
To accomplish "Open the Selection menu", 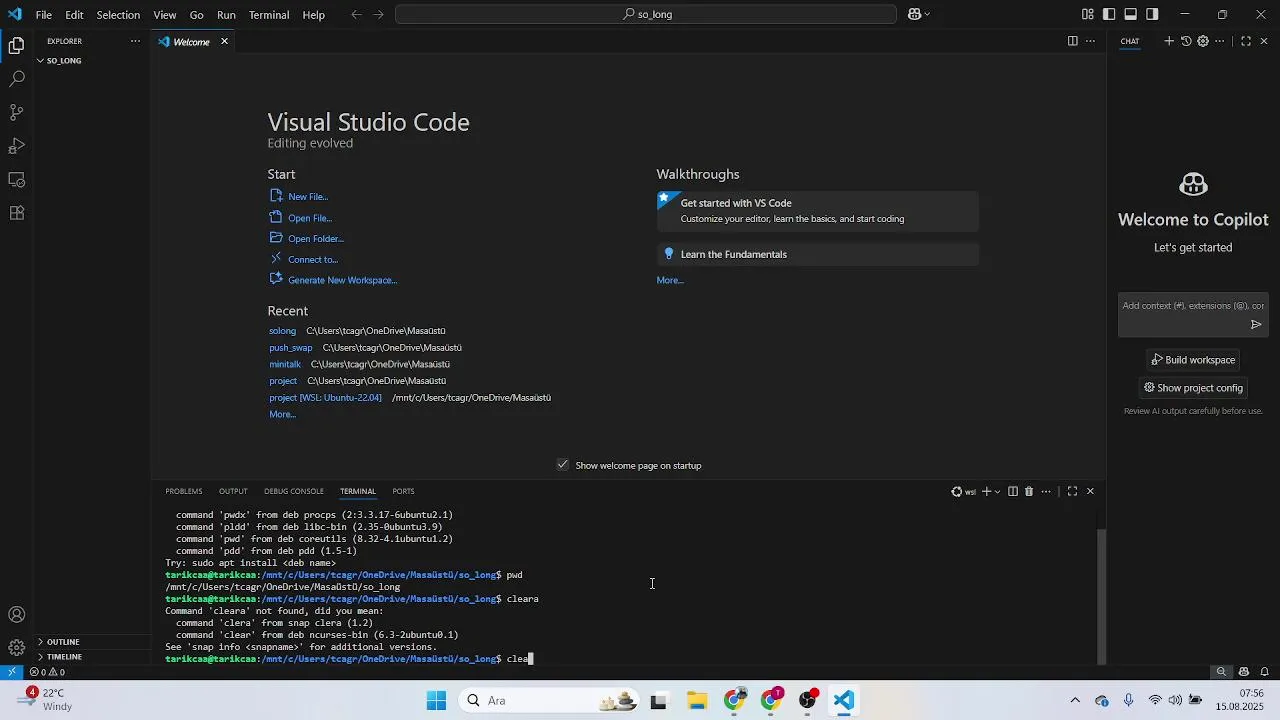I will coord(118,15).
